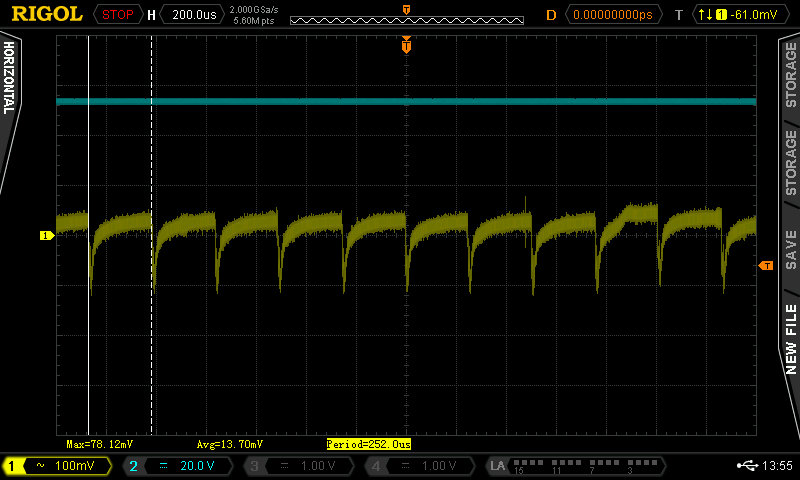Image resolution: width=800 pixels, height=480 pixels.
Task: Select the 200.0us horizontal timebase value
Action: point(194,14)
